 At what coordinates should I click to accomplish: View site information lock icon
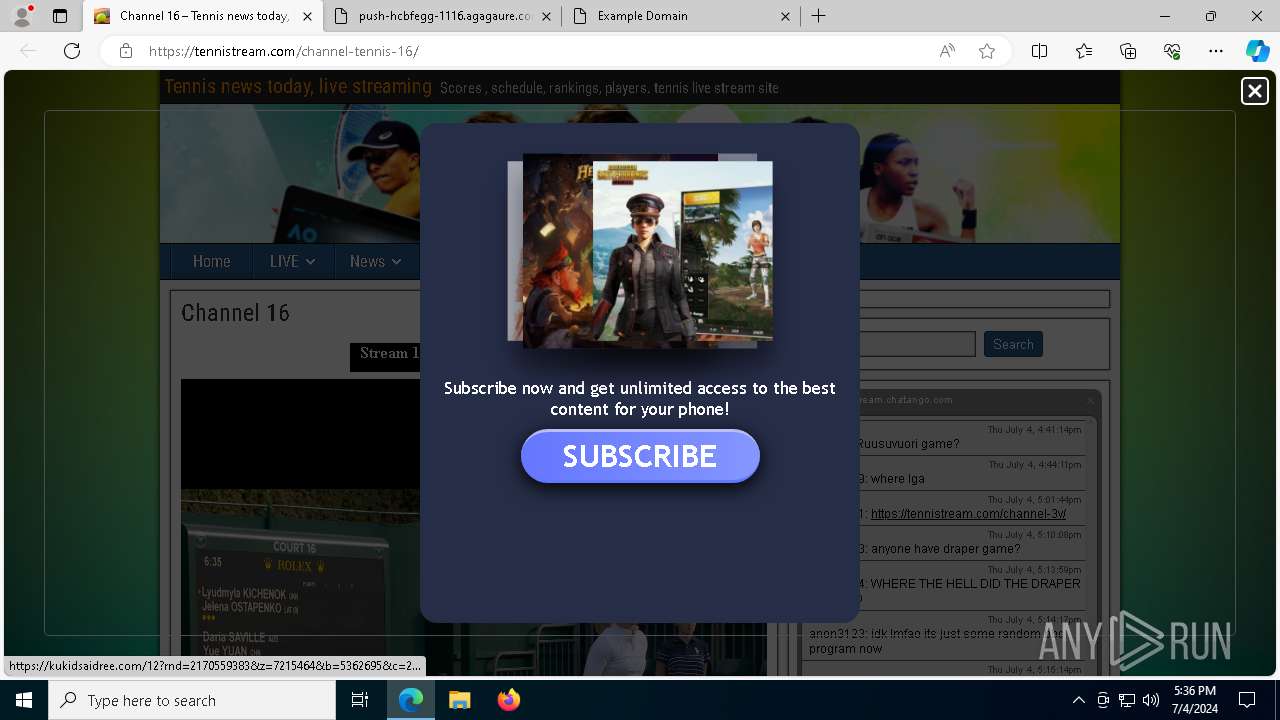click(x=126, y=51)
